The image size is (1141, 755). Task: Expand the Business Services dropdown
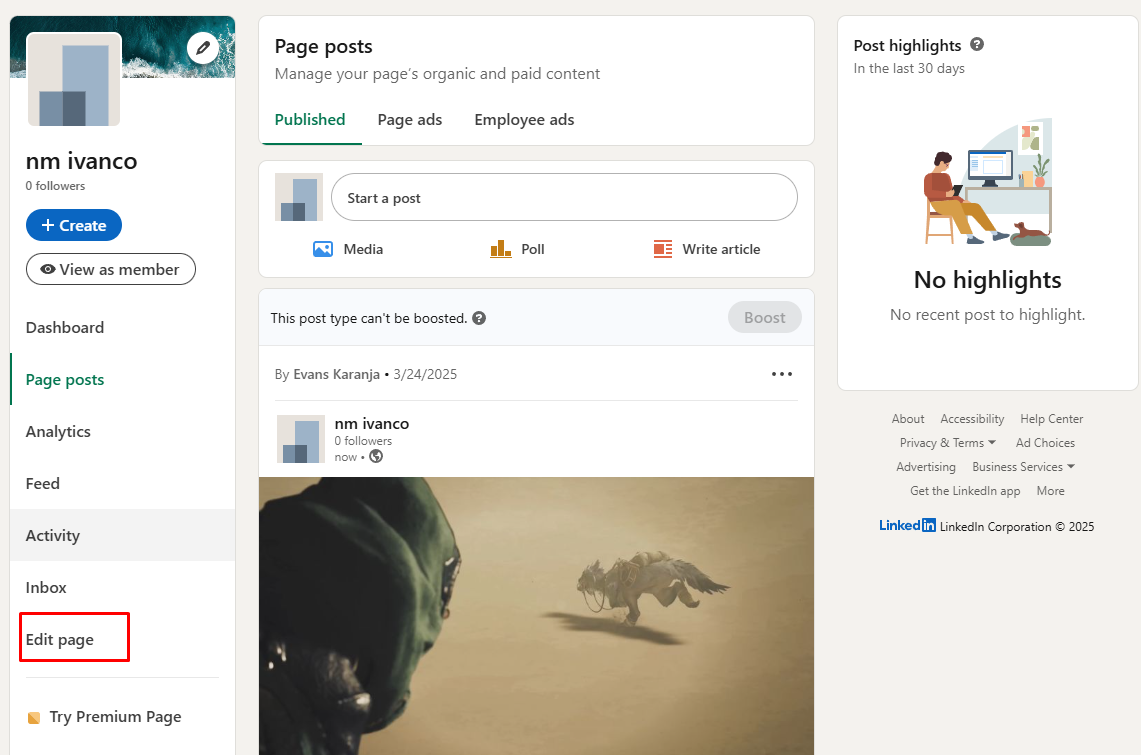(1023, 466)
